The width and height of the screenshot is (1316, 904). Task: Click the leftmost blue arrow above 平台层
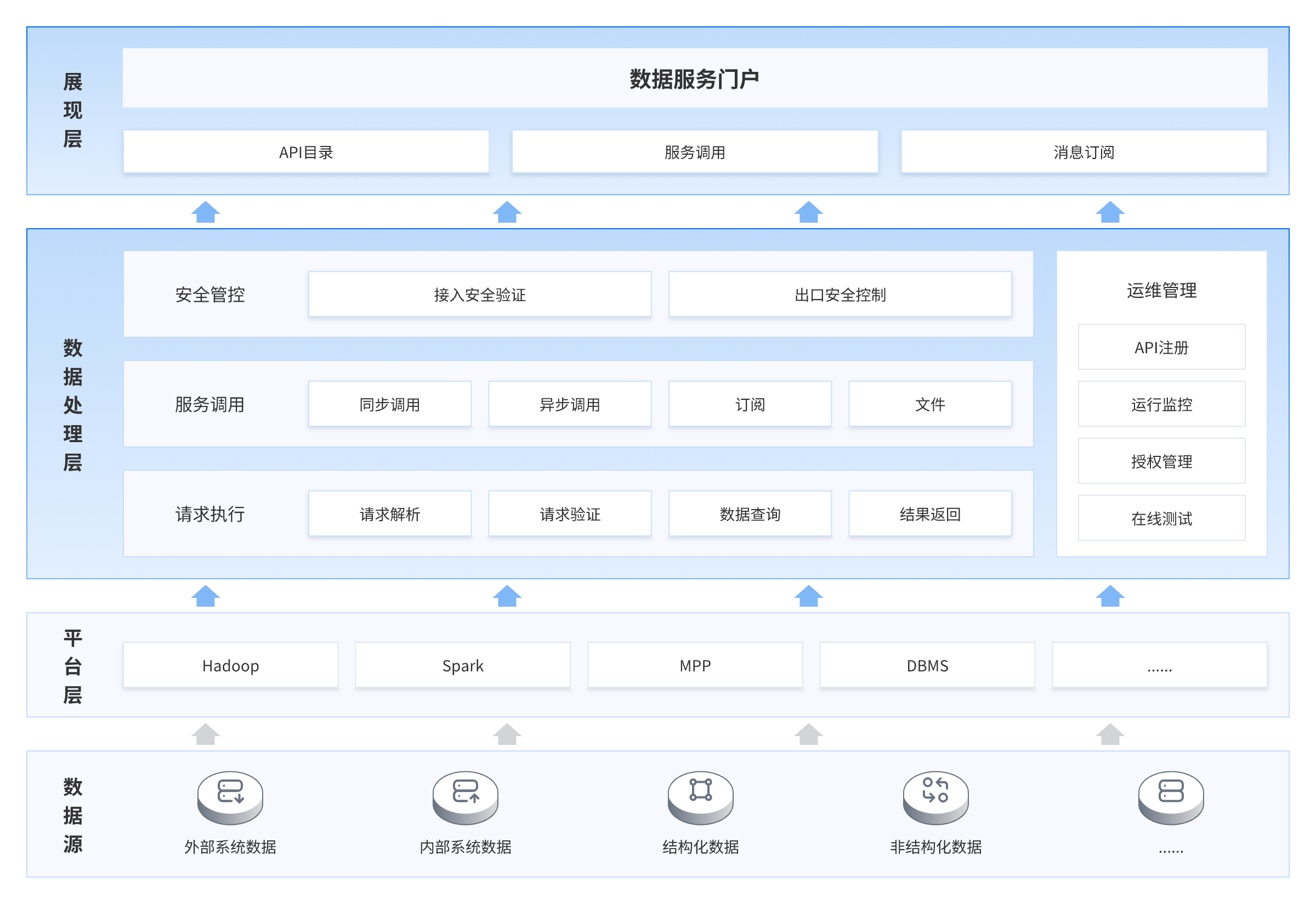tap(205, 596)
